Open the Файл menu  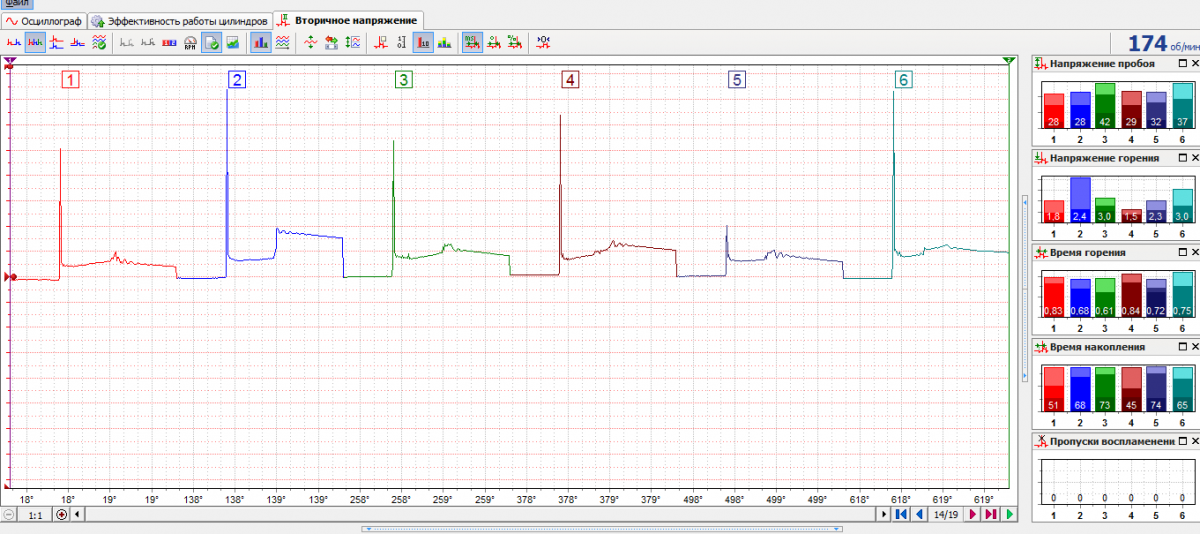point(16,3)
